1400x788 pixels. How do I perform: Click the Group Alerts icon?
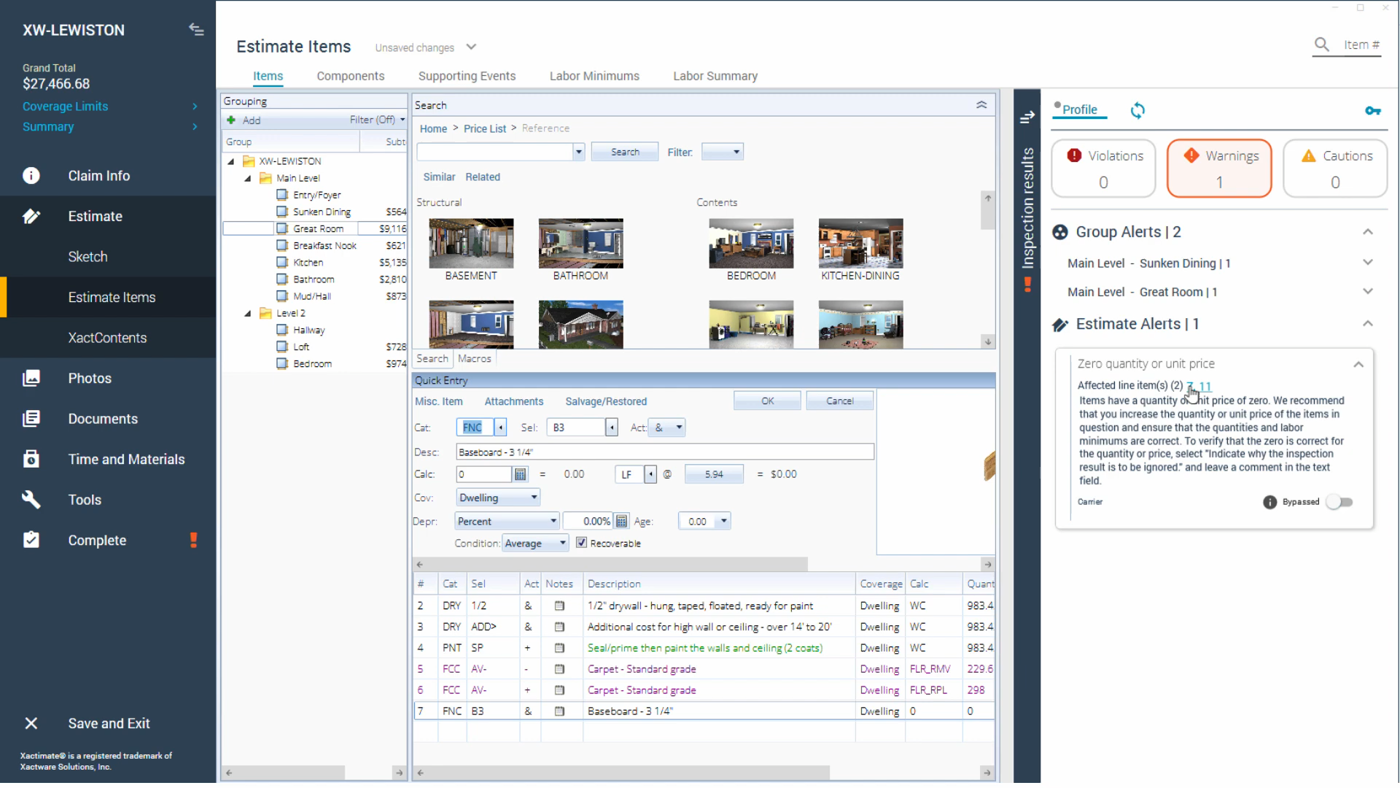click(1060, 232)
